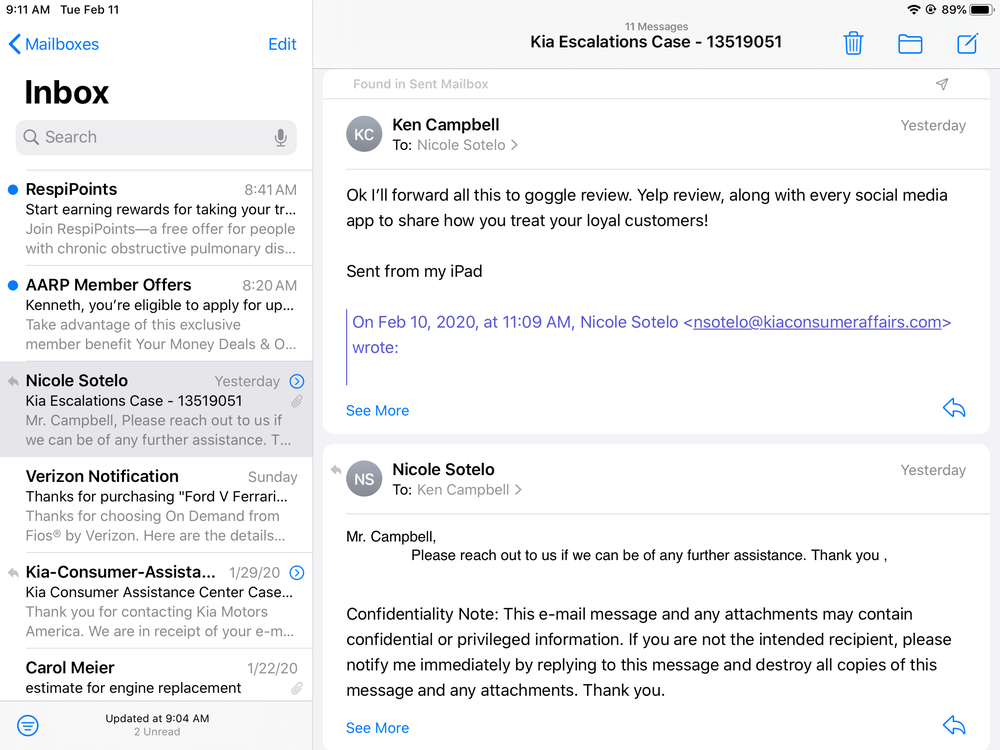Open the nsotelo@kiaconsumeraffairs.com email link
The height and width of the screenshot is (750, 1000).
coord(817,322)
